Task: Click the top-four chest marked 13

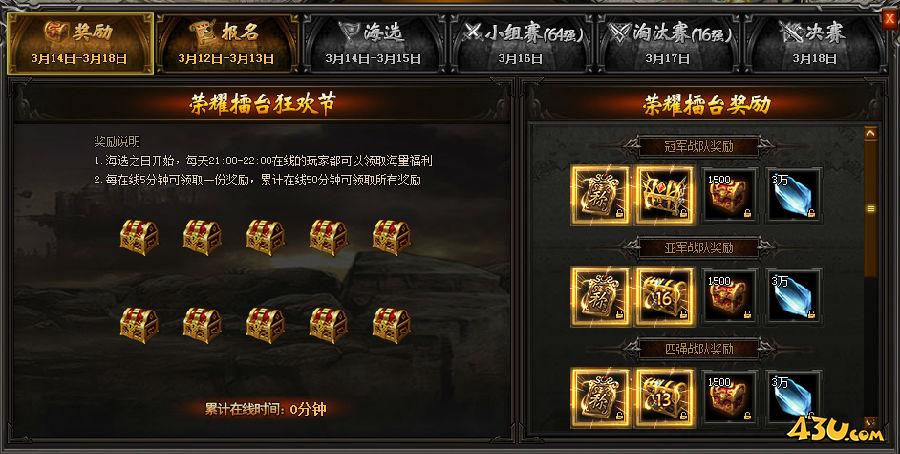Action: [x=665, y=398]
